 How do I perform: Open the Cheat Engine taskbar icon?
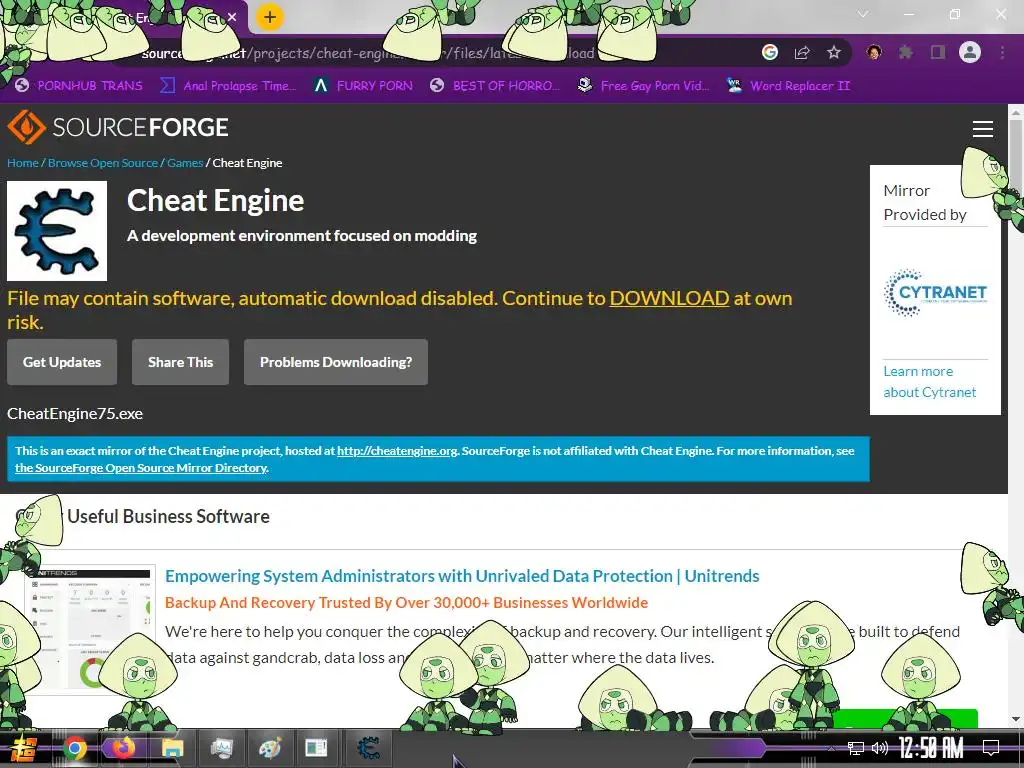coord(368,748)
